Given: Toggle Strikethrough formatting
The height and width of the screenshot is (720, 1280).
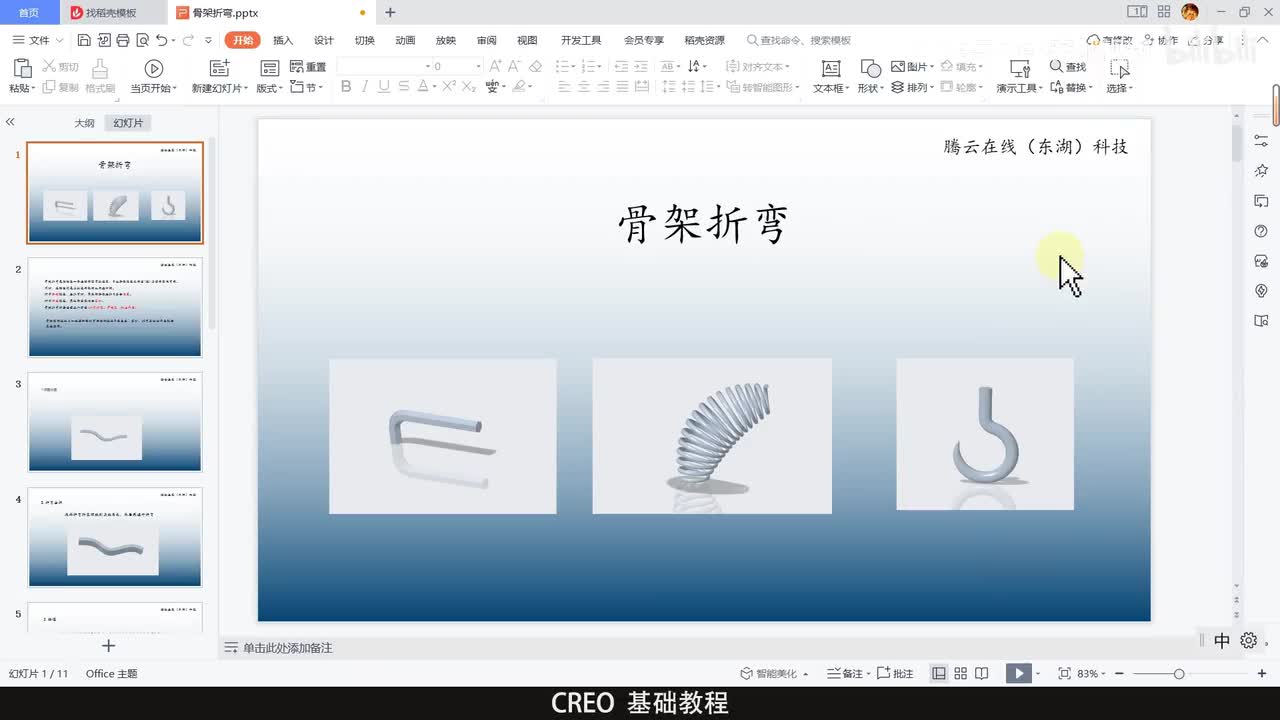Looking at the screenshot, I should point(404,87).
